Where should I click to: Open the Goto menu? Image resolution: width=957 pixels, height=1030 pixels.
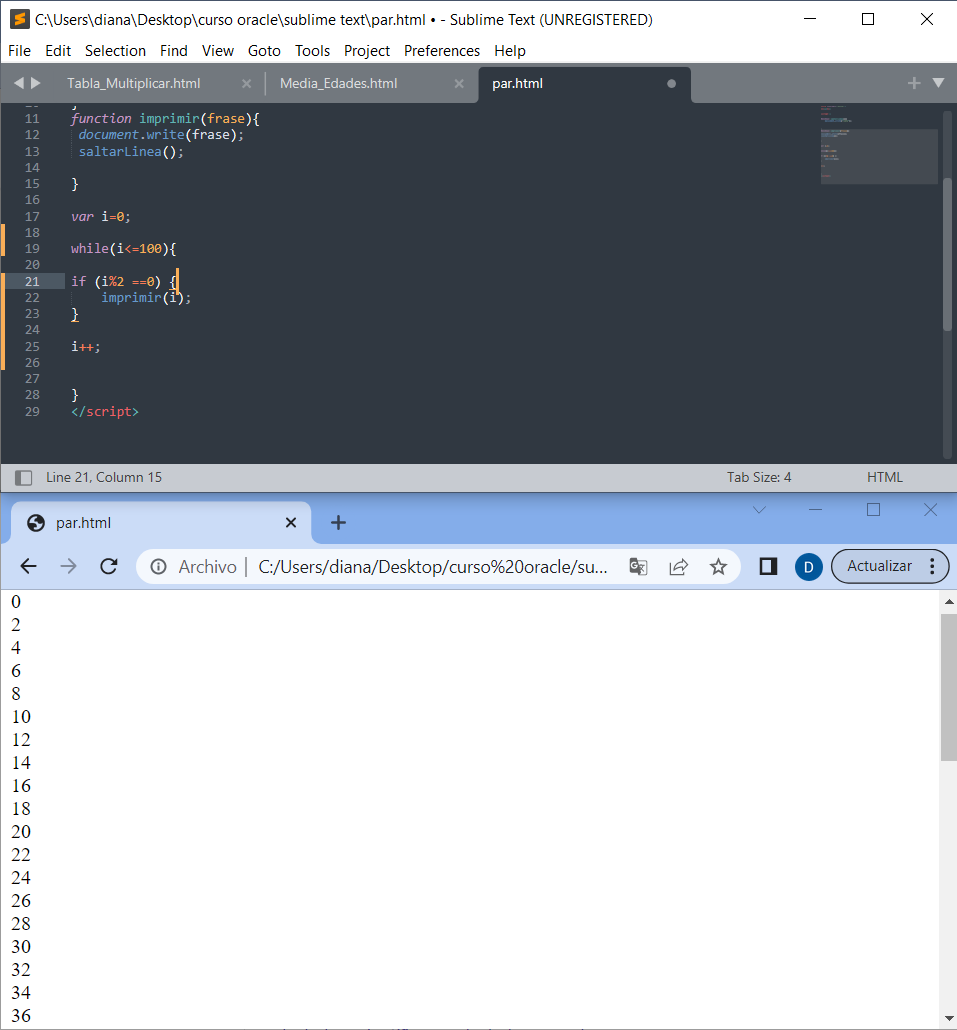tap(264, 51)
